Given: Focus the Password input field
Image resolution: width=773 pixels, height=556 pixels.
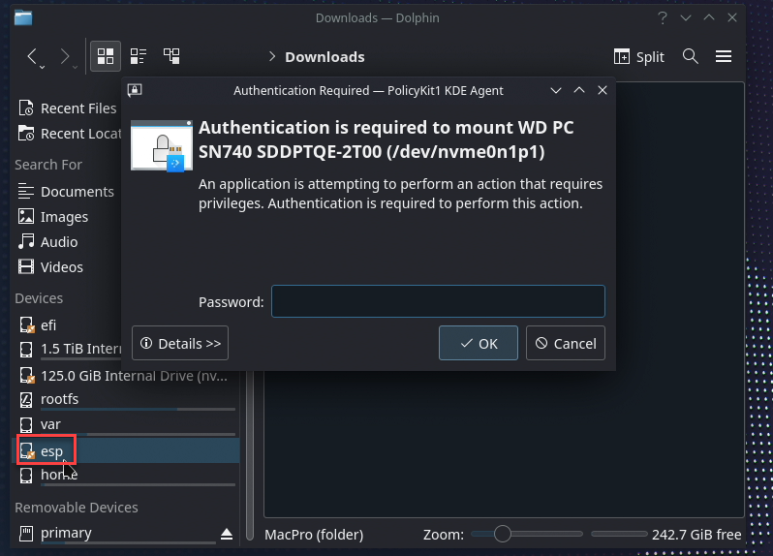Looking at the screenshot, I should (438, 301).
